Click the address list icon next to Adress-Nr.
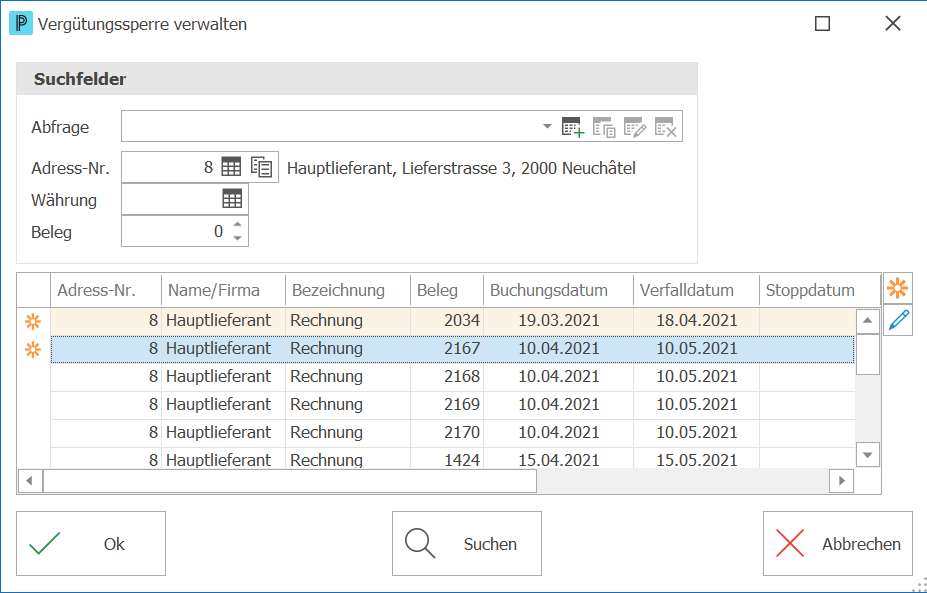This screenshot has height=593, width=927. [261, 167]
